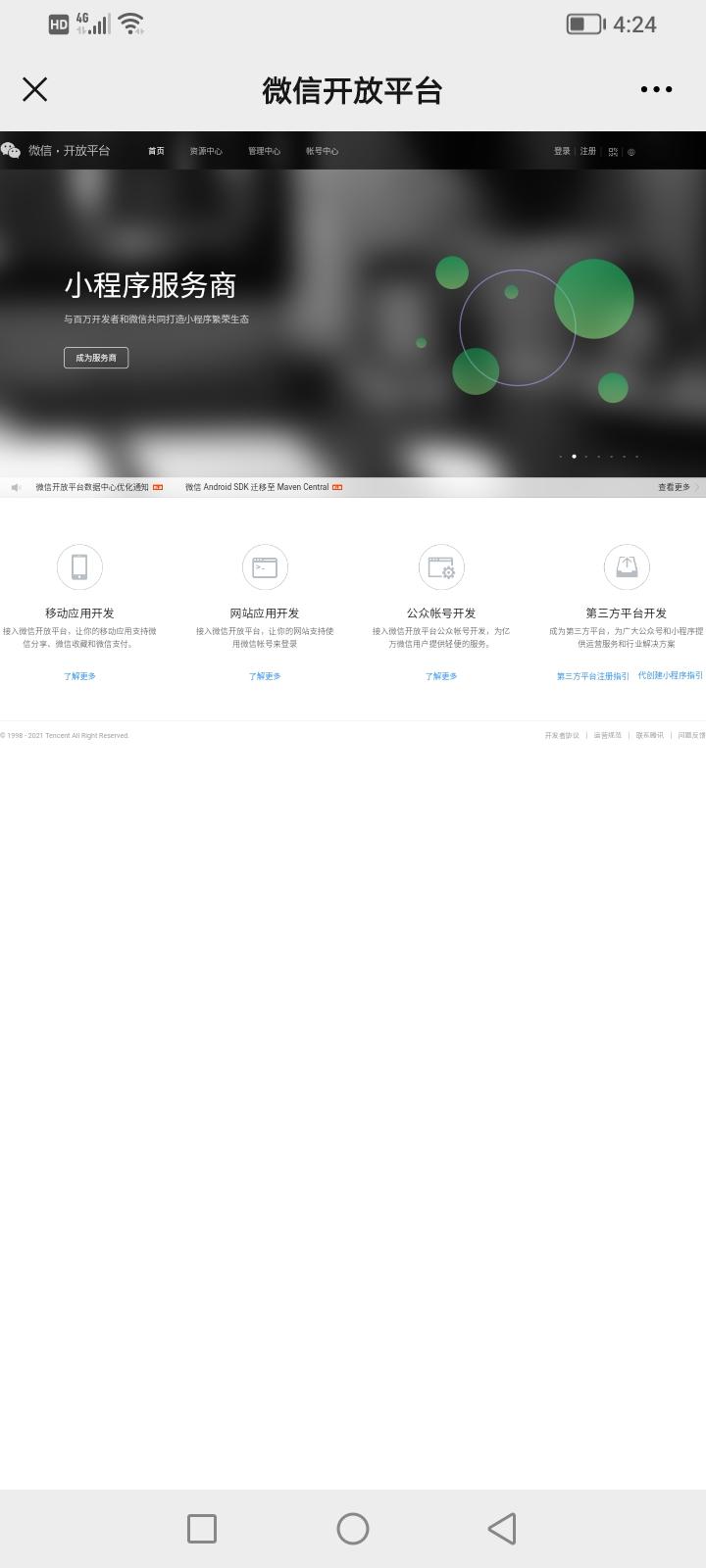Select the last carousel indicator dot
Screen dimensions: 706x1568
click(x=636, y=456)
